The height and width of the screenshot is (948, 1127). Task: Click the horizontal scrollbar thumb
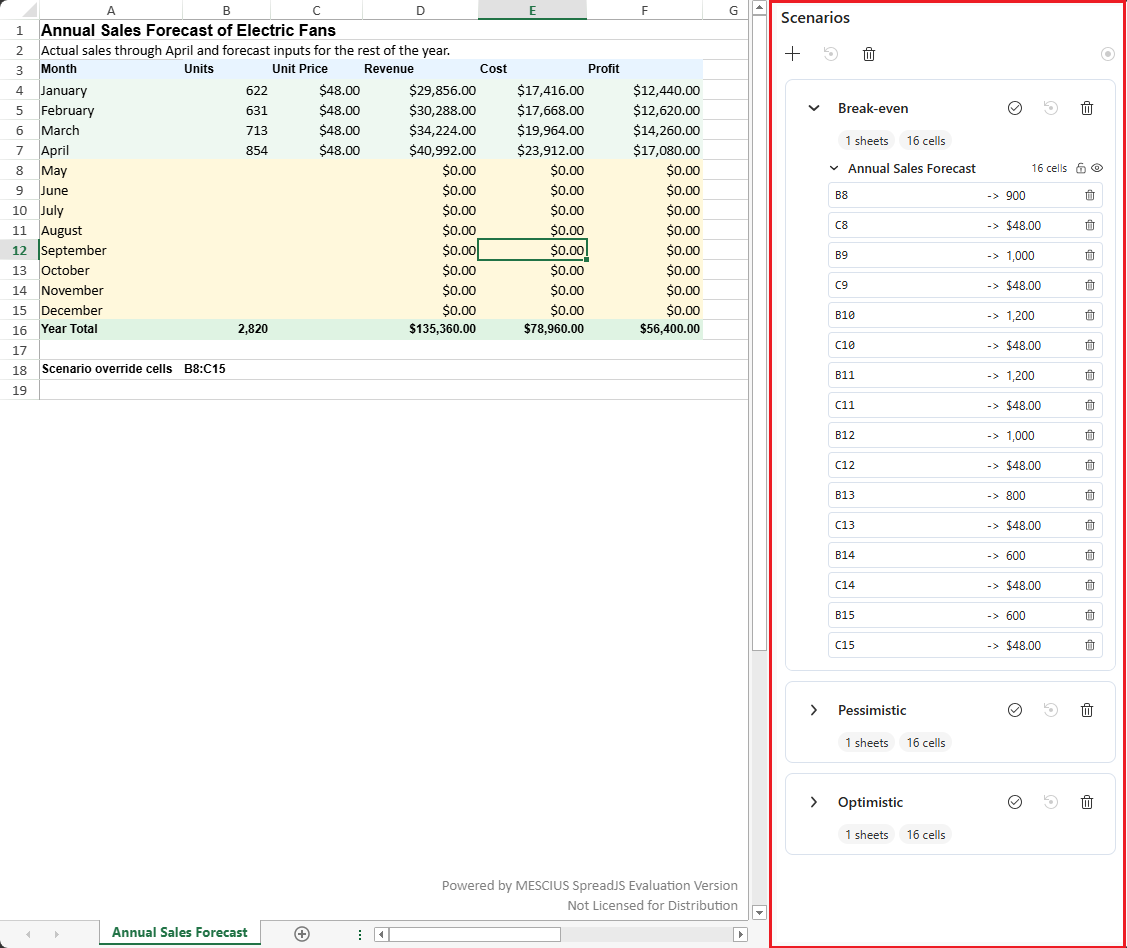point(474,934)
